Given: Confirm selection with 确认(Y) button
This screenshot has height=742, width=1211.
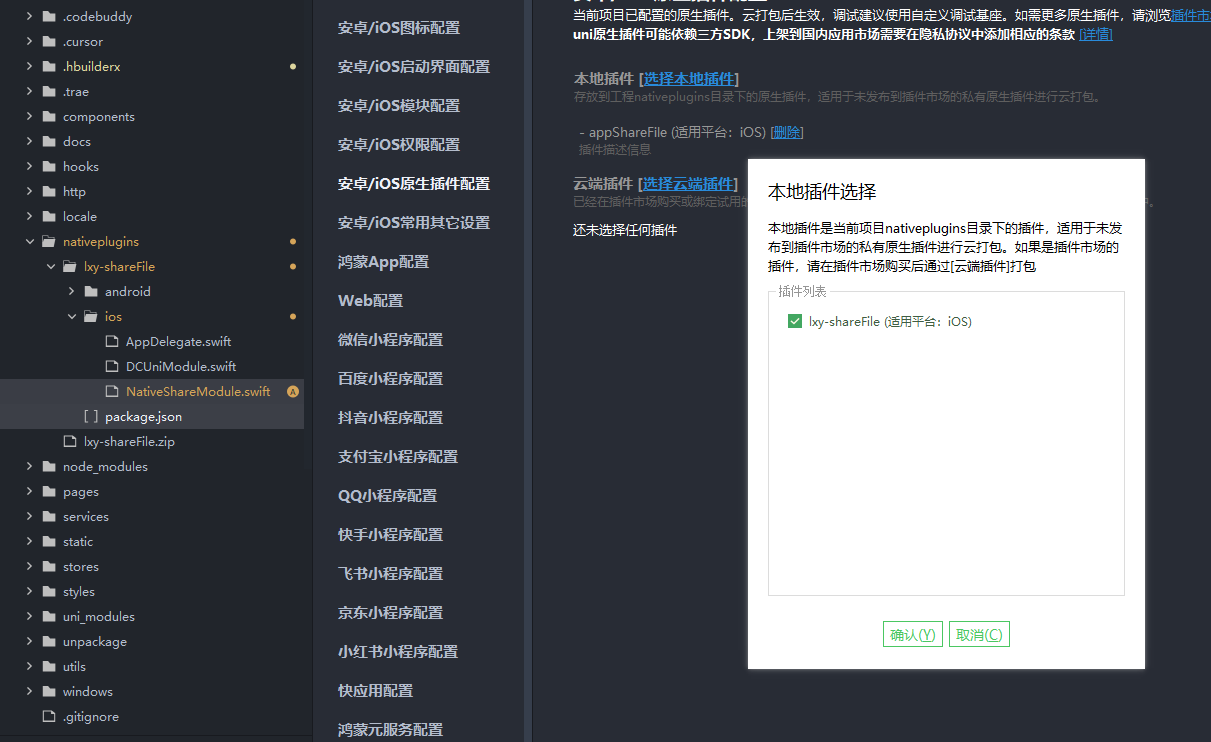Looking at the screenshot, I should coord(912,635).
